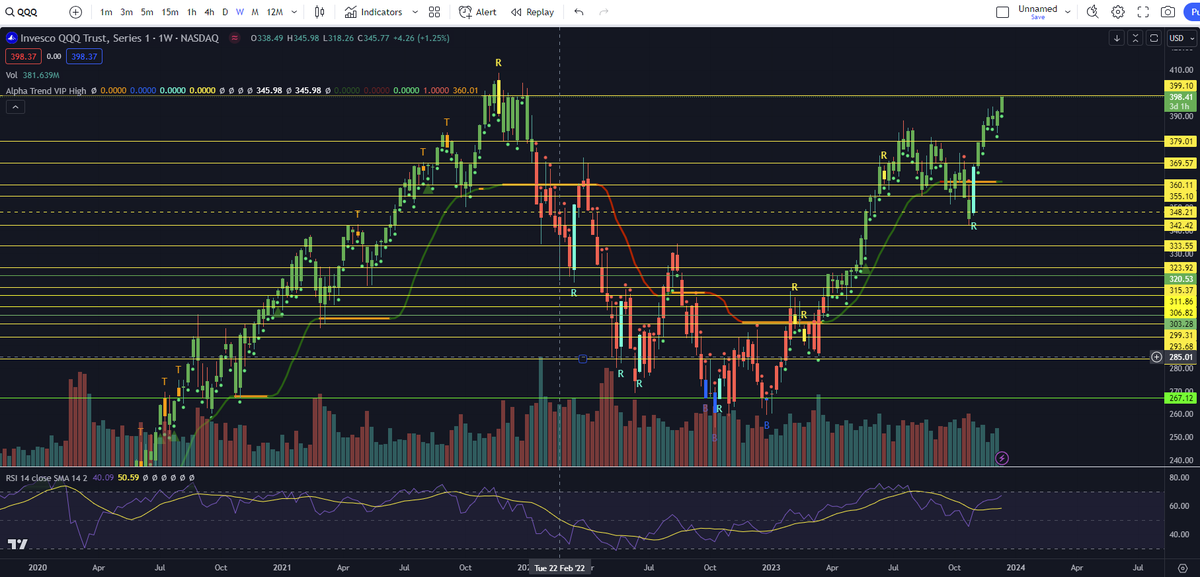Undo the last chart action

click(579, 12)
